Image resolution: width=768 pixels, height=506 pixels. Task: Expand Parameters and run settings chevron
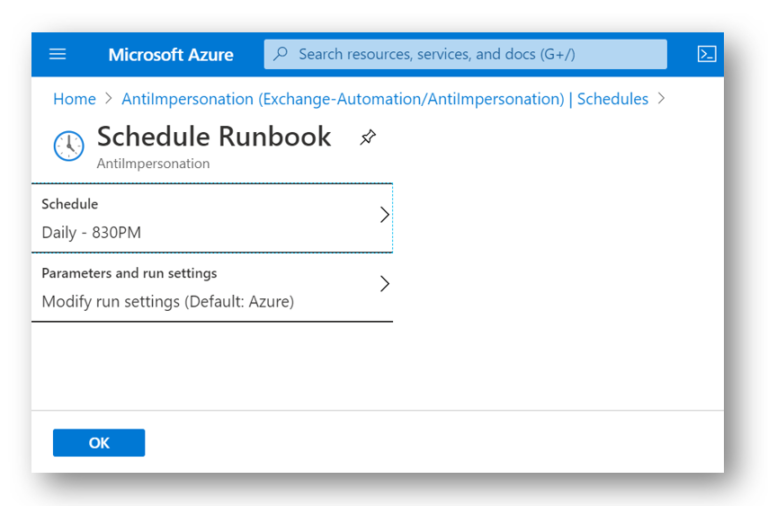pyautogui.click(x=384, y=284)
